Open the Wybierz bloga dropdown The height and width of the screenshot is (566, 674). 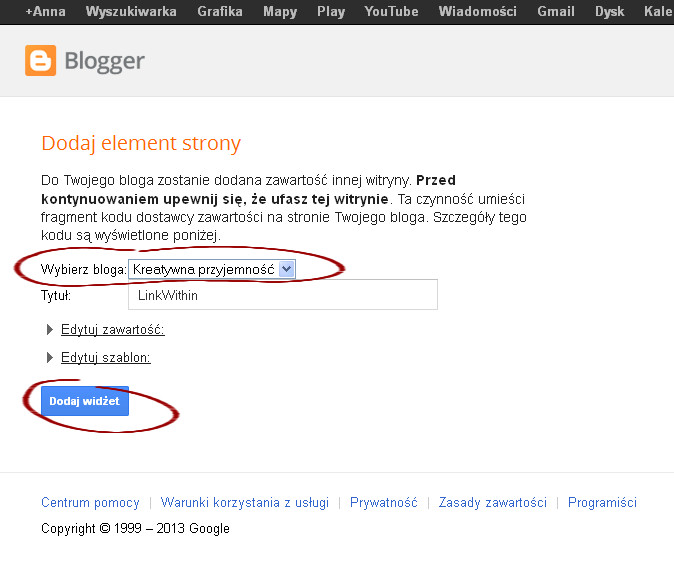212,269
